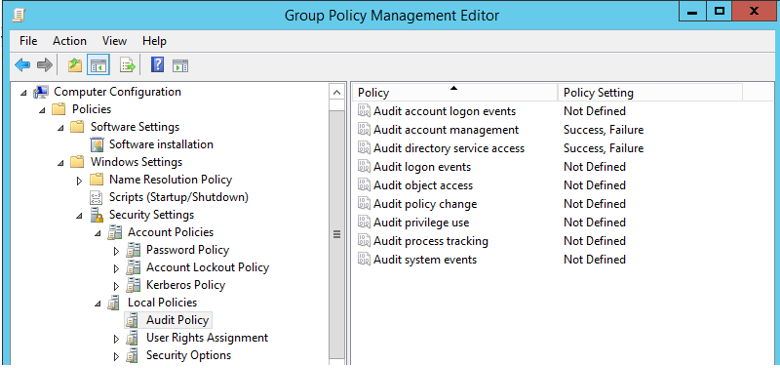Click the Back arrow toolbar icon
Screen dimensions: 780x368
(22, 65)
